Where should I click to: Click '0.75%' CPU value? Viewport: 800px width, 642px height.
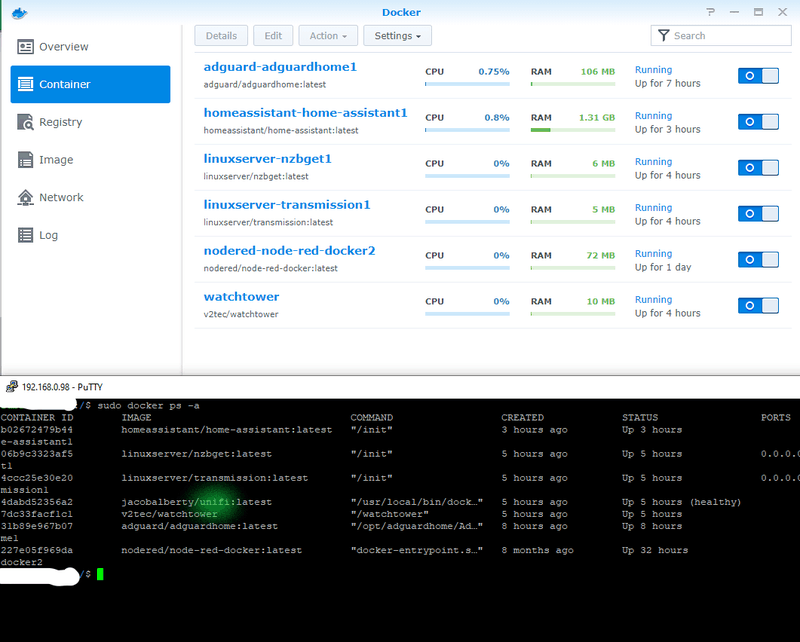493,71
